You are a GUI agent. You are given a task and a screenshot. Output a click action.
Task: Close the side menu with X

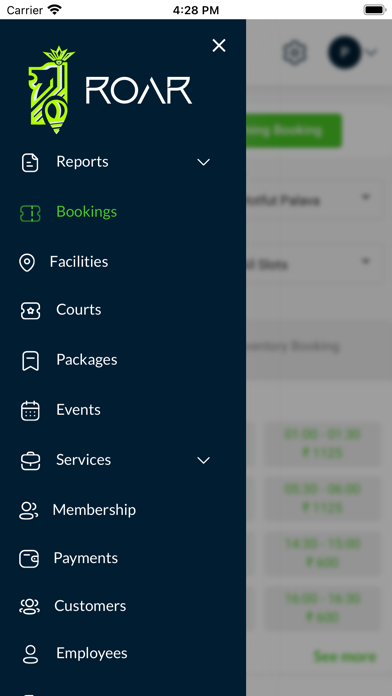click(x=218, y=45)
